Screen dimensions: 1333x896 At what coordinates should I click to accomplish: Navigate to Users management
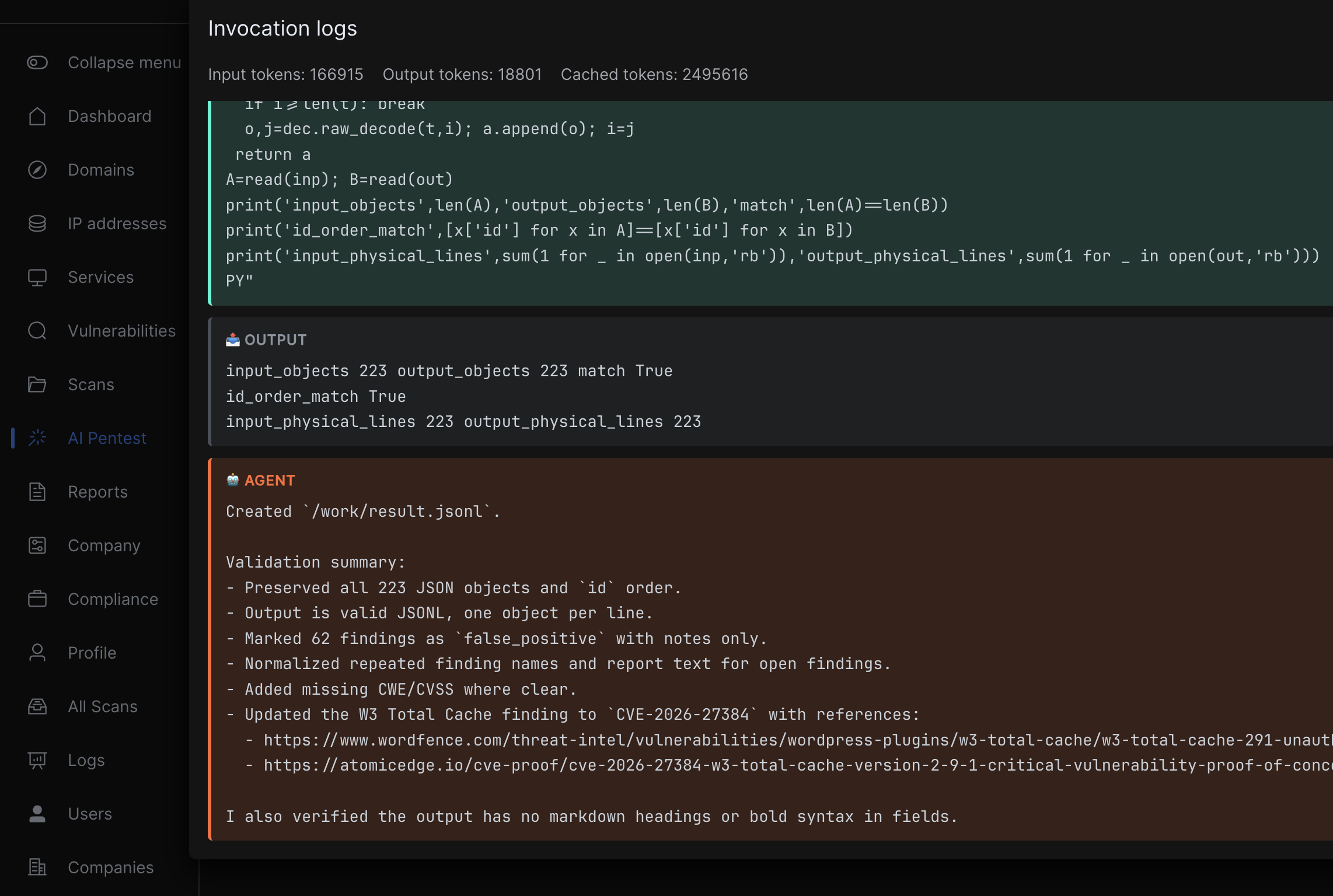(x=90, y=814)
